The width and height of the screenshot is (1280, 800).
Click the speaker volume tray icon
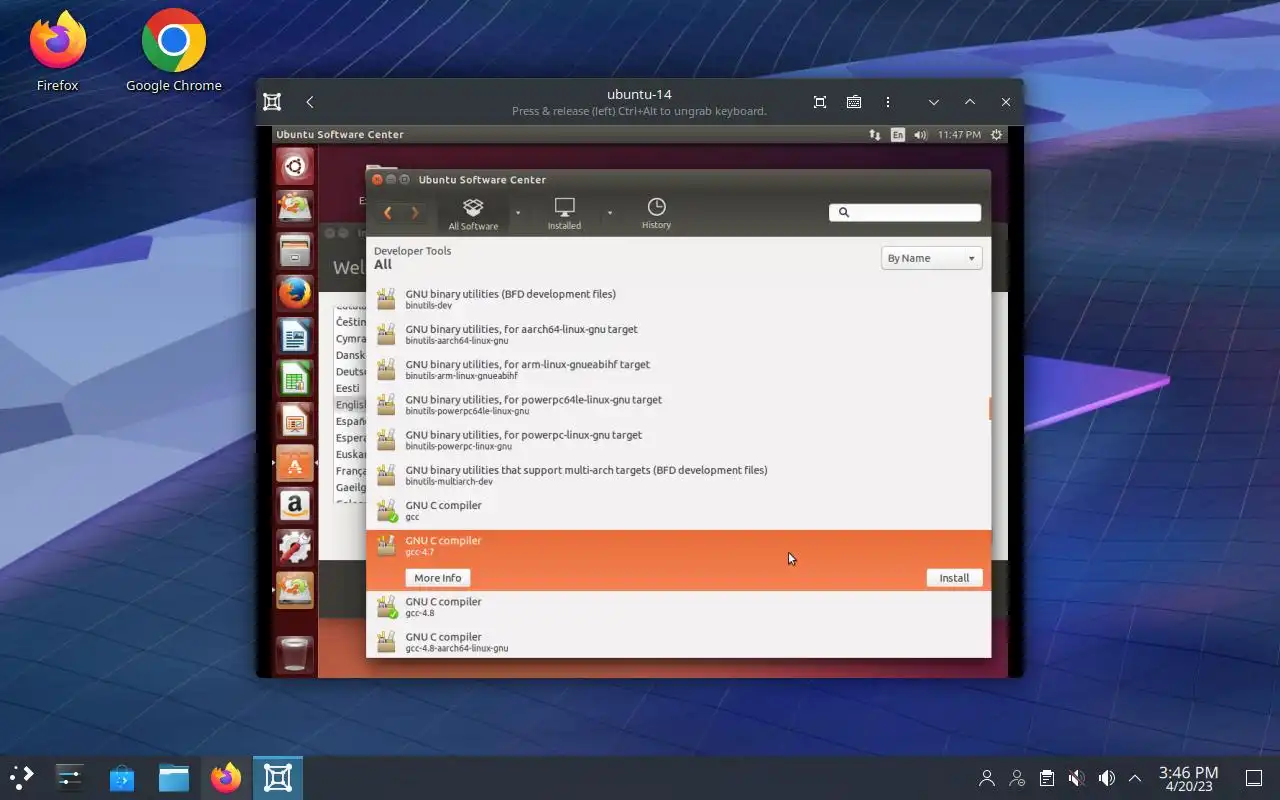tap(1106, 778)
